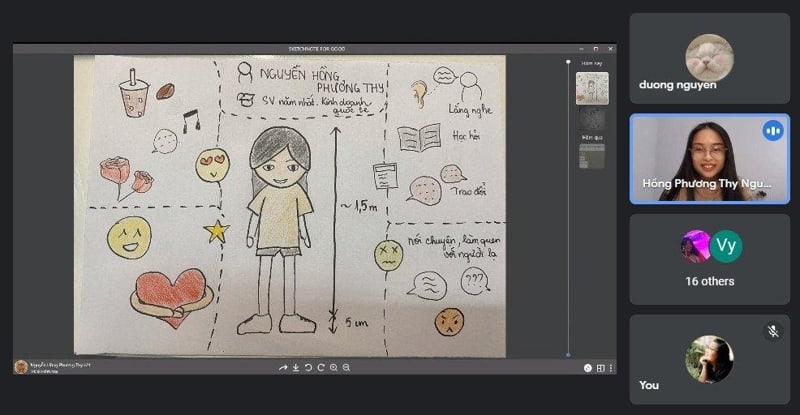
Task: Select the Hồng Phương Thy video tile
Action: click(709, 158)
